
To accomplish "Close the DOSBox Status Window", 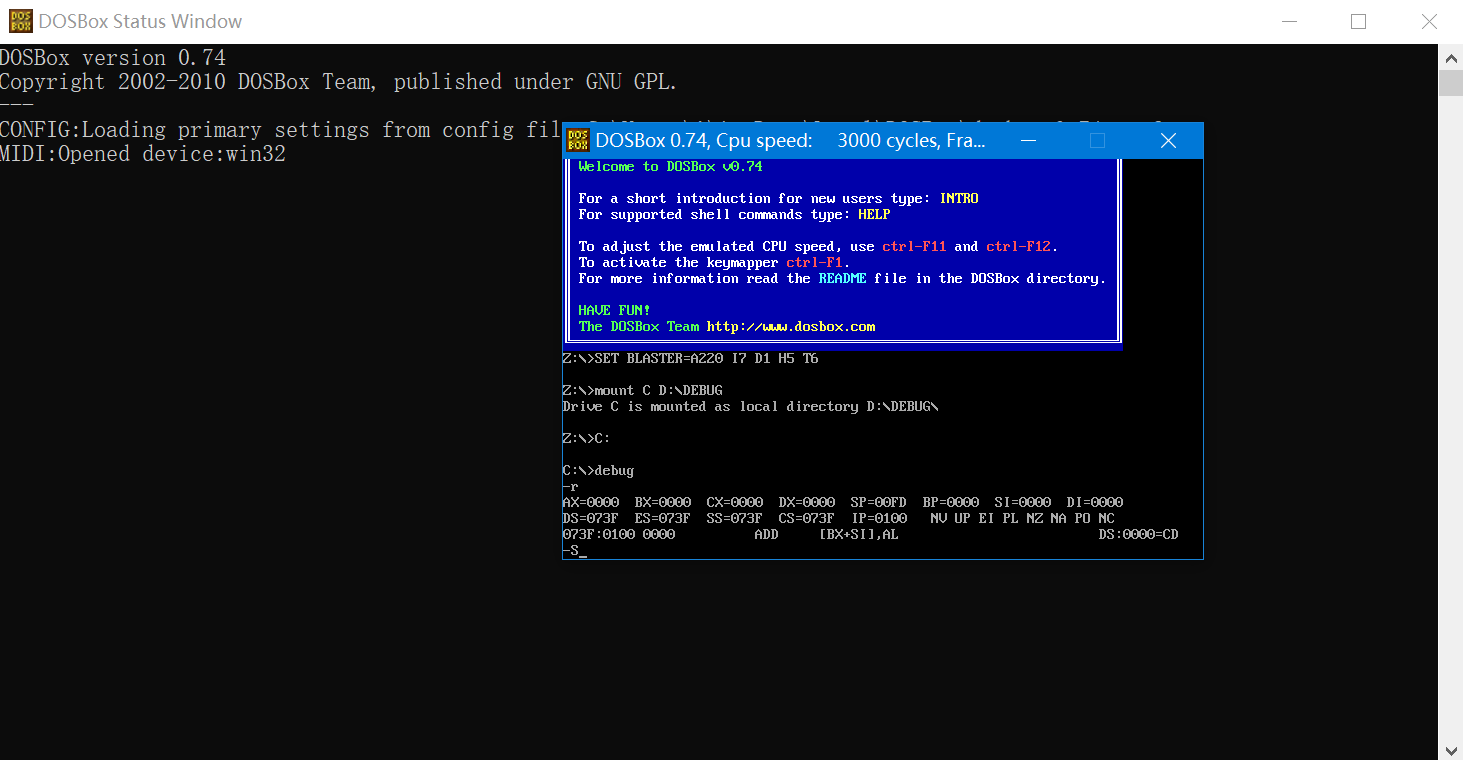I will click(1429, 20).
